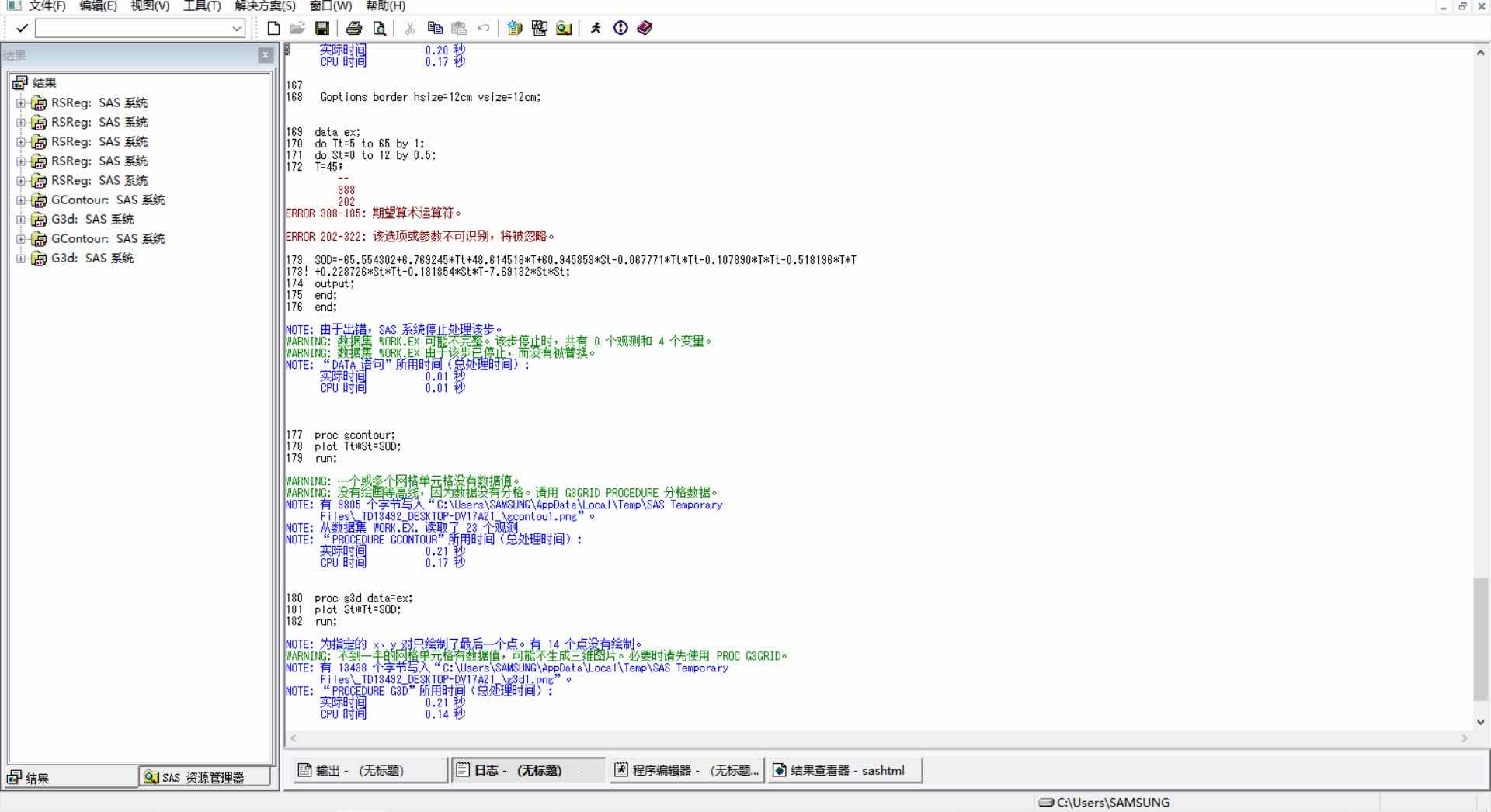Switch to the 结果查看器 - sashtml window

pyautogui.click(x=846, y=770)
